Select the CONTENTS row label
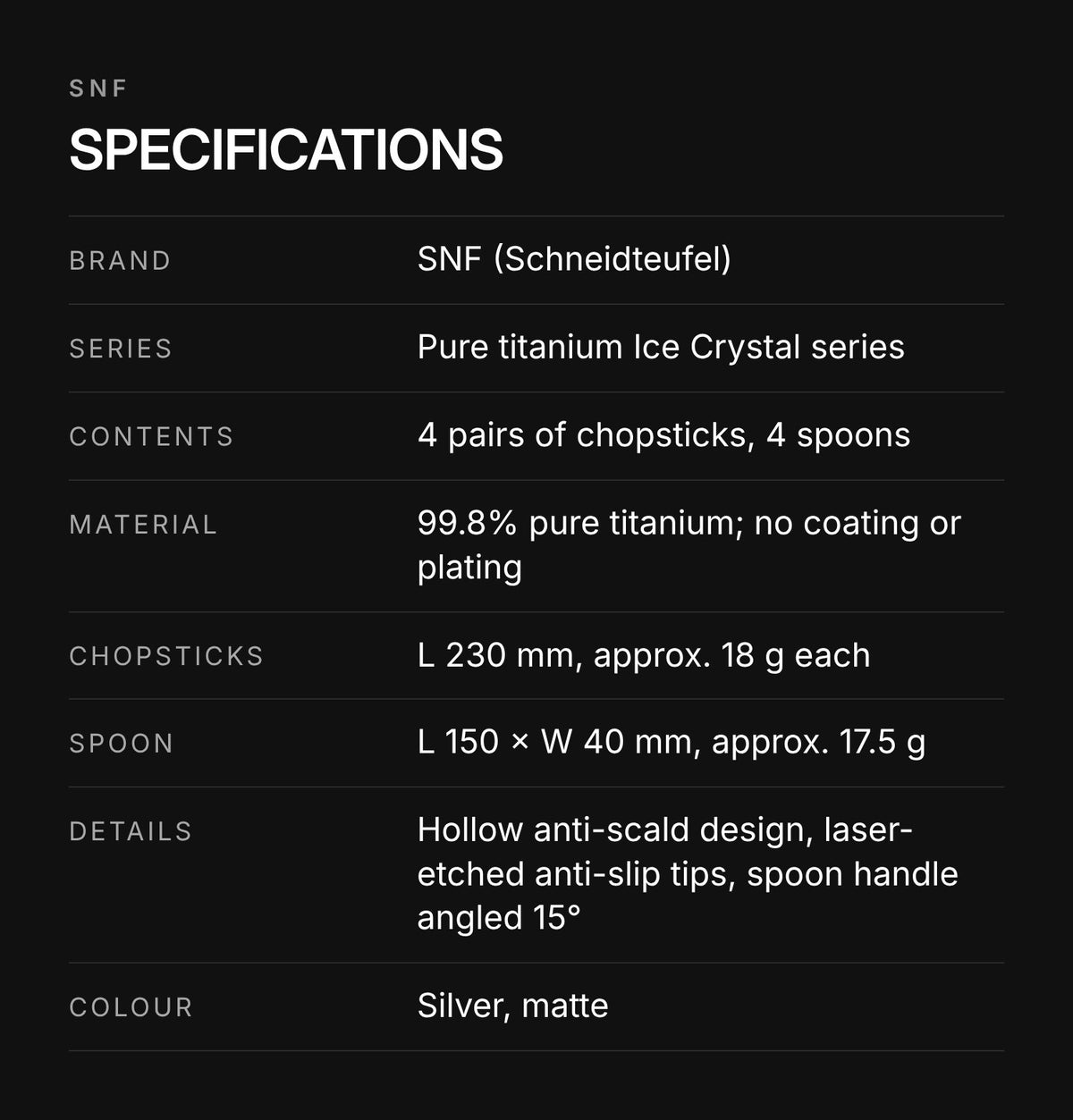 point(151,436)
